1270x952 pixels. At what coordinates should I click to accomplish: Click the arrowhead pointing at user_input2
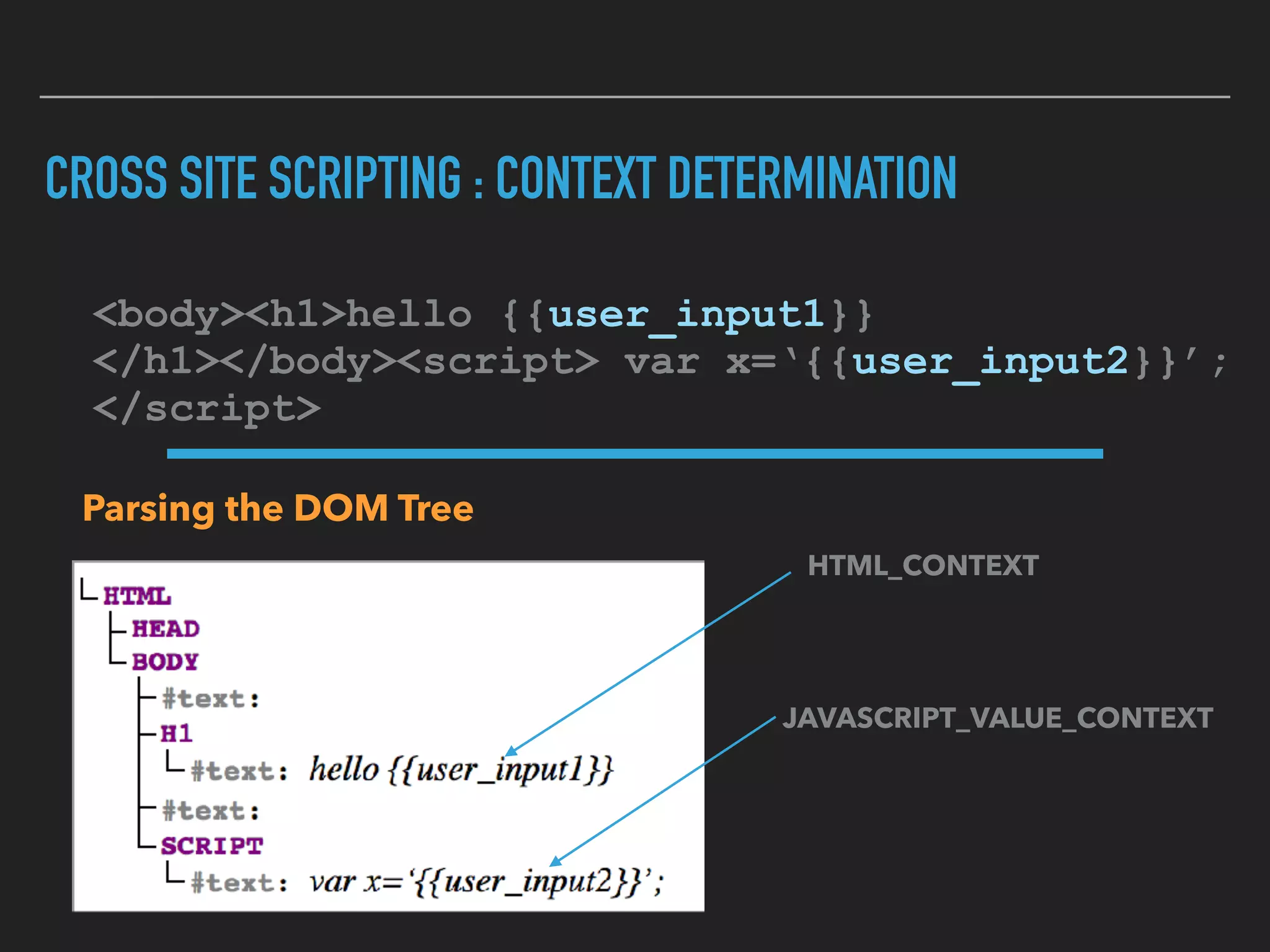(x=556, y=862)
